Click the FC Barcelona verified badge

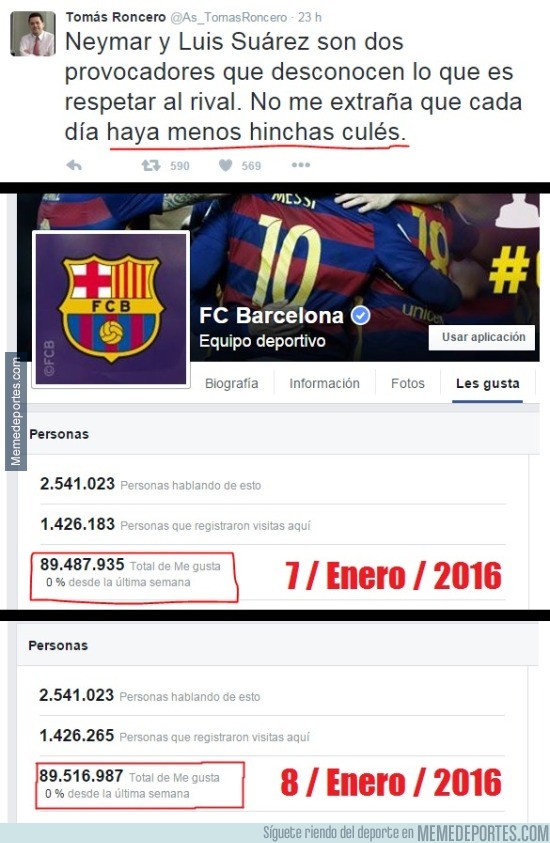point(361,316)
